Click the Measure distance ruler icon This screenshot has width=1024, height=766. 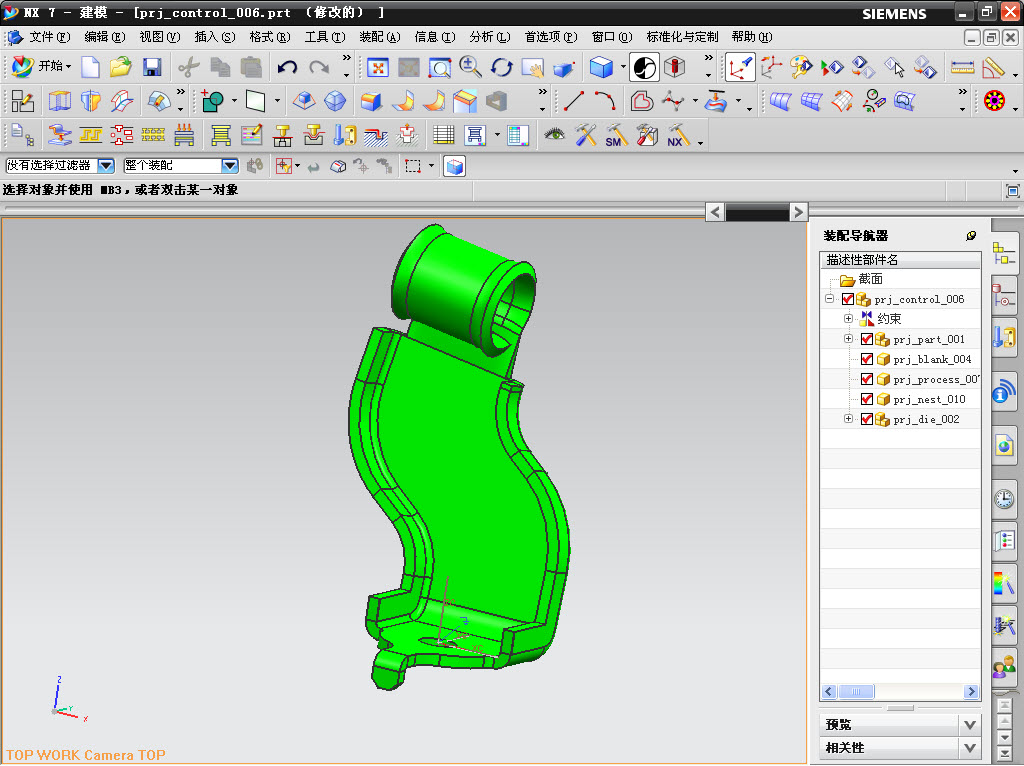click(x=962, y=67)
